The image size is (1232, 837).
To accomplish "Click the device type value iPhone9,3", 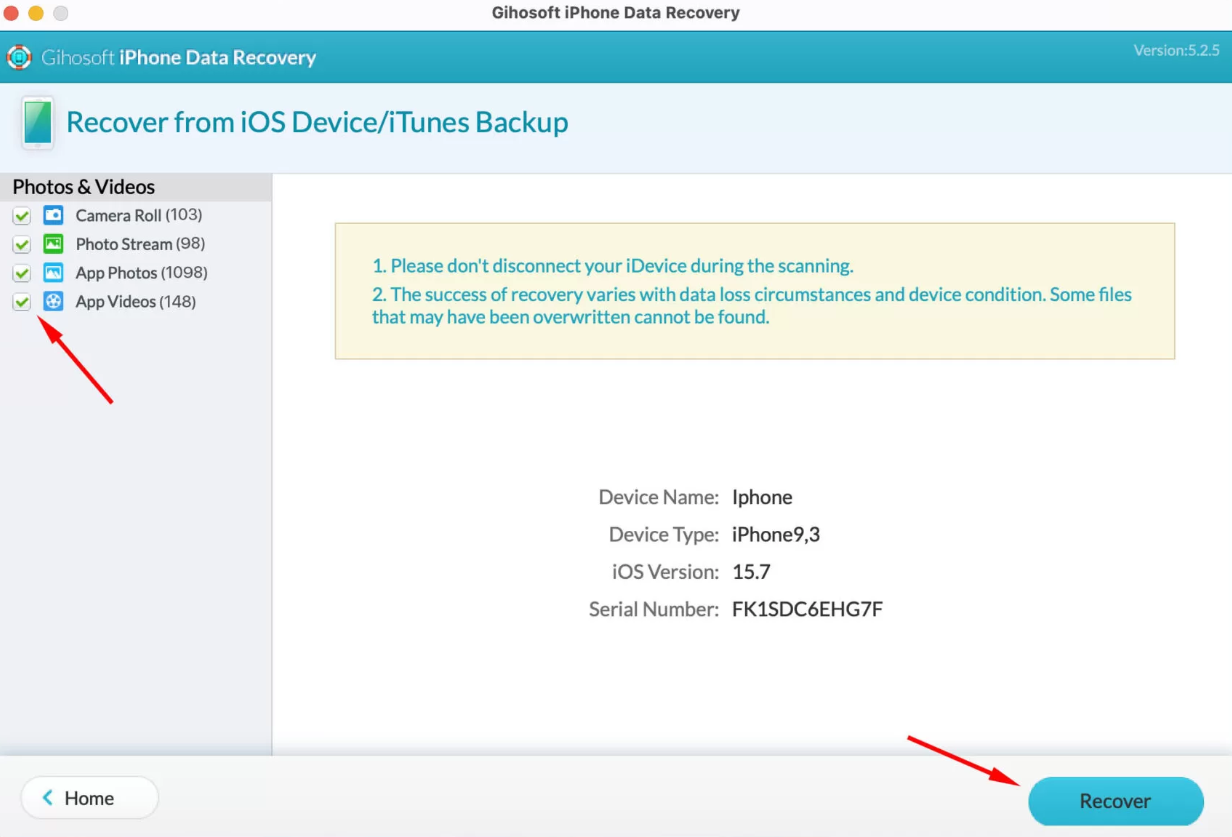I will 776,535.
